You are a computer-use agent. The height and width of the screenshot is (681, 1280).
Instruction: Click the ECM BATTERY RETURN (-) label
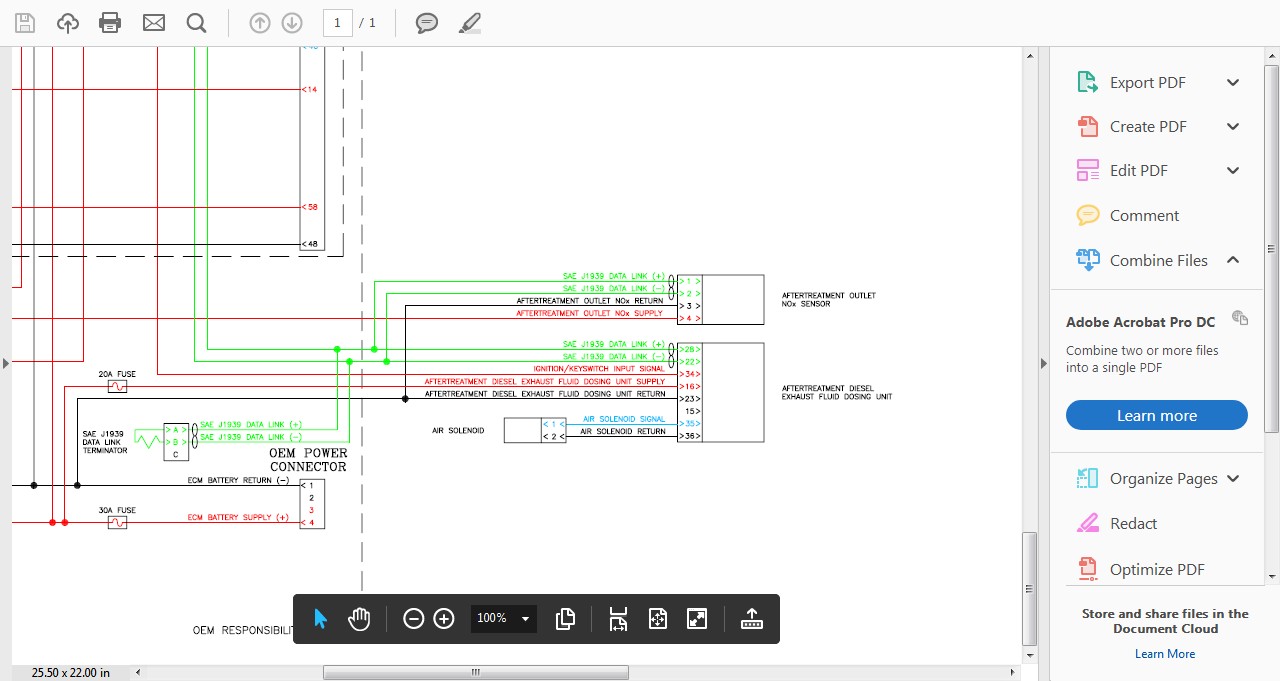pos(238,481)
